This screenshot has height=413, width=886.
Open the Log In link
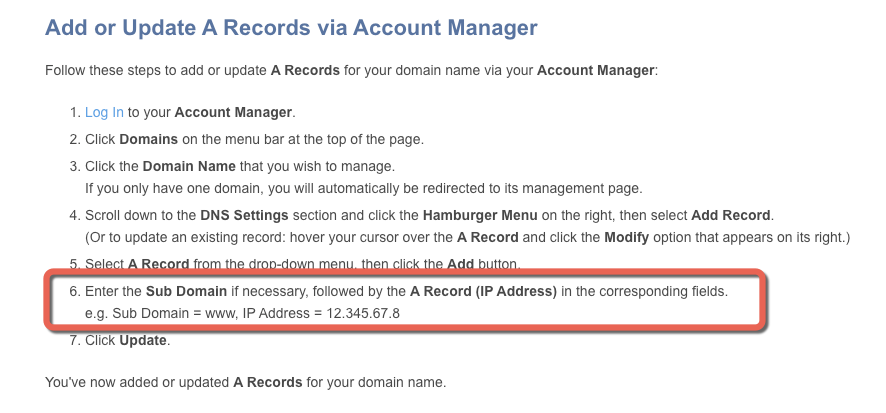coord(104,112)
